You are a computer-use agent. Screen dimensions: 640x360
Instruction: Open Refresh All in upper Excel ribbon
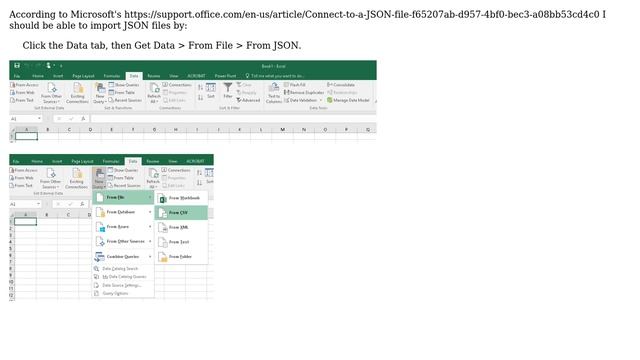[x=154, y=93]
